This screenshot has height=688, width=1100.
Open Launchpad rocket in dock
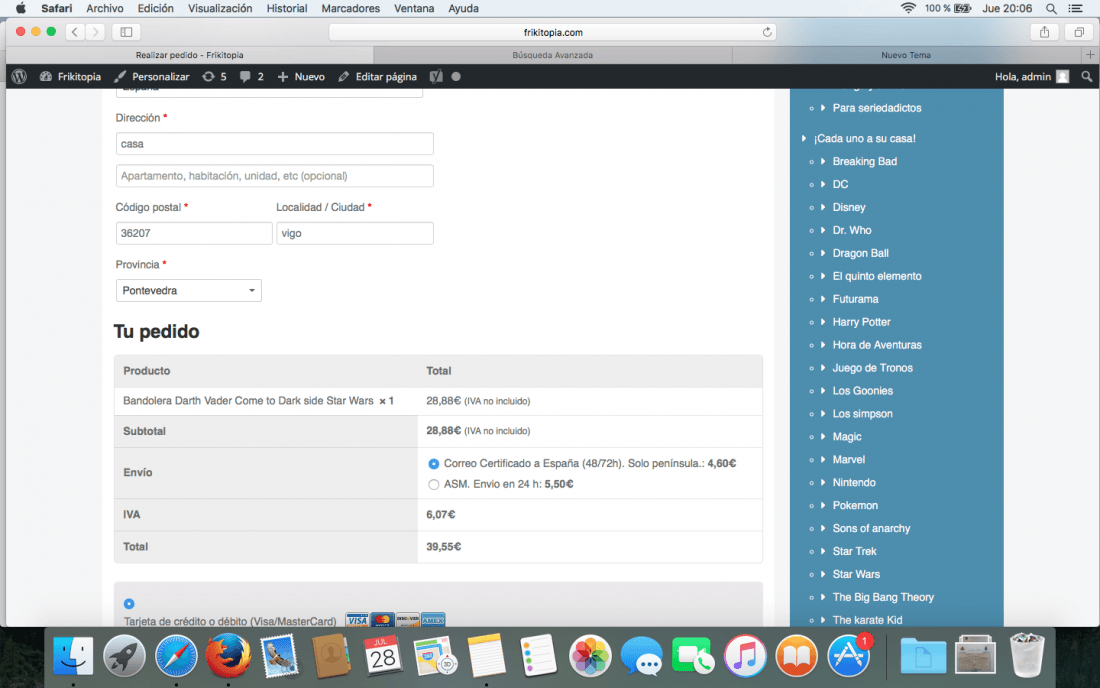coord(124,656)
